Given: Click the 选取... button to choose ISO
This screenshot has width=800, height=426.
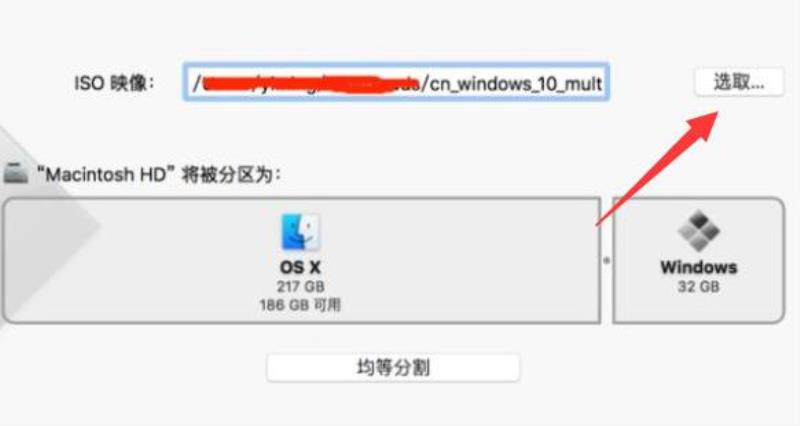Looking at the screenshot, I should pos(739,82).
